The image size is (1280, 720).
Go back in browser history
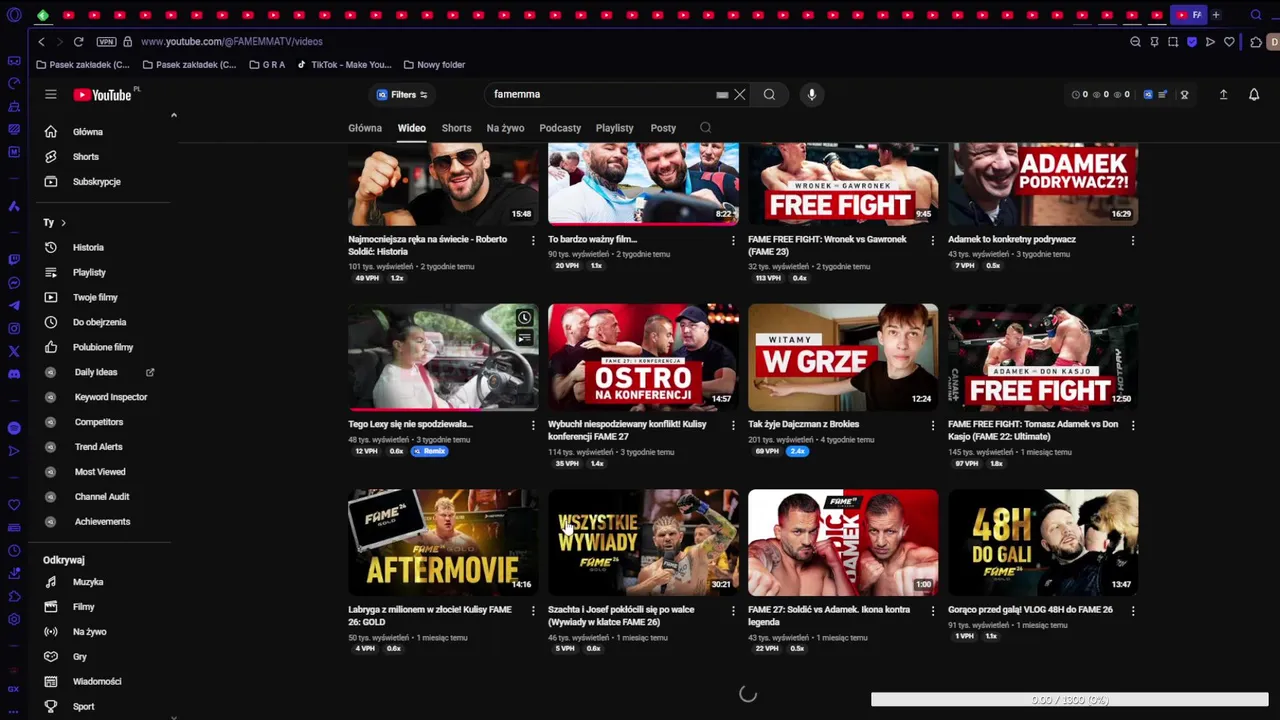click(x=41, y=41)
